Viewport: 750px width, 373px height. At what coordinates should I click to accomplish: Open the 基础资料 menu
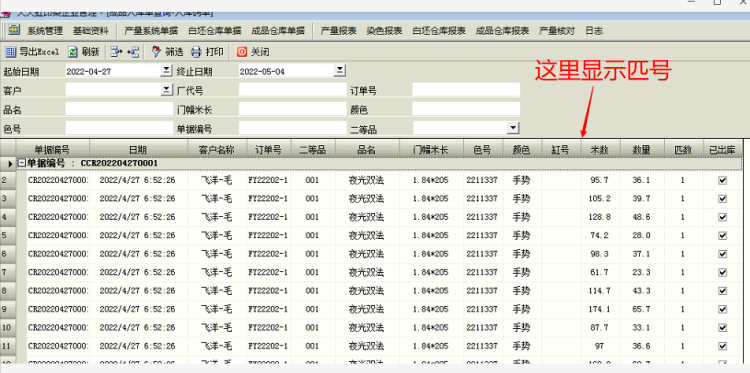click(90, 31)
